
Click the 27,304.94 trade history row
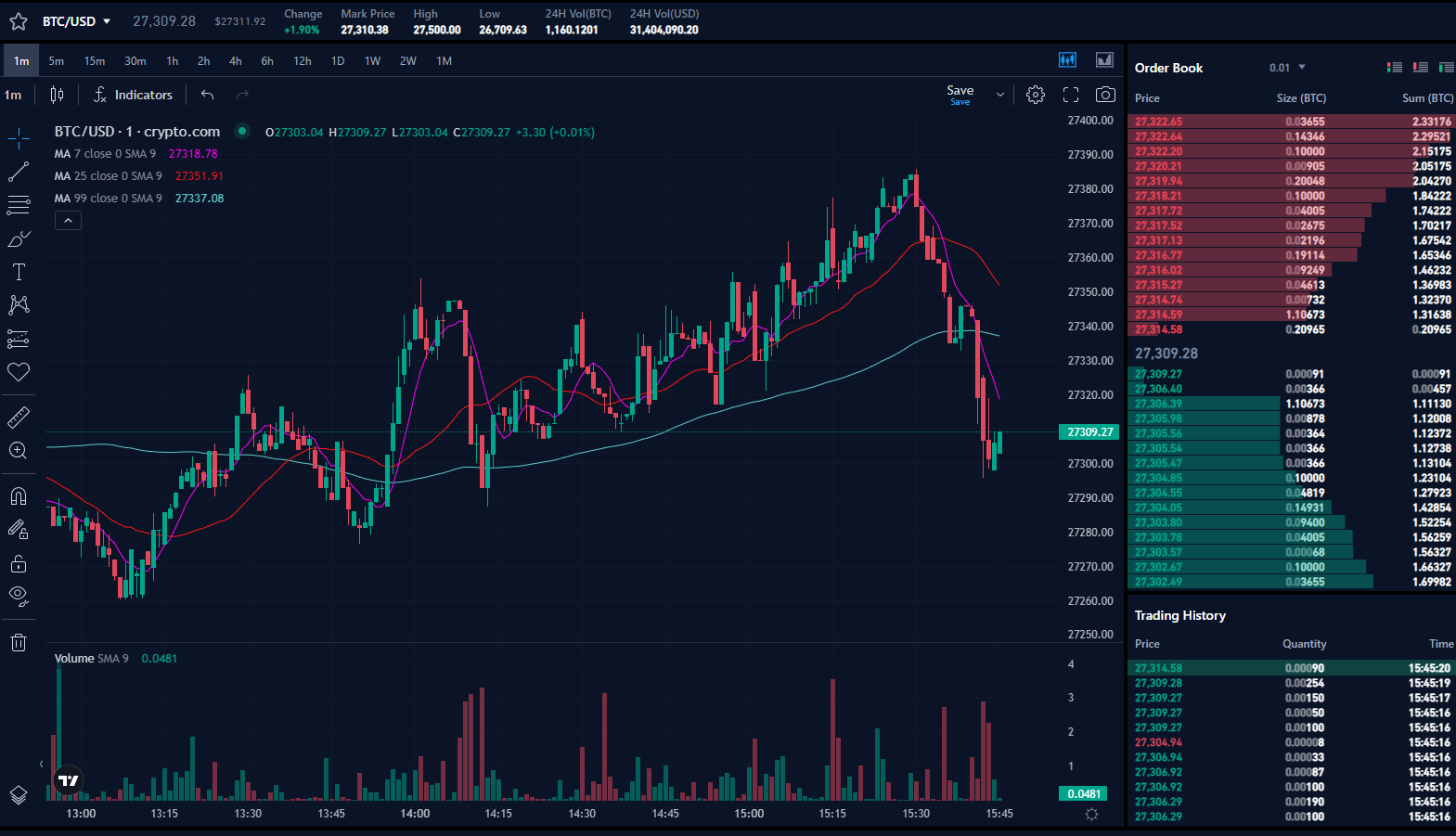click(1291, 742)
